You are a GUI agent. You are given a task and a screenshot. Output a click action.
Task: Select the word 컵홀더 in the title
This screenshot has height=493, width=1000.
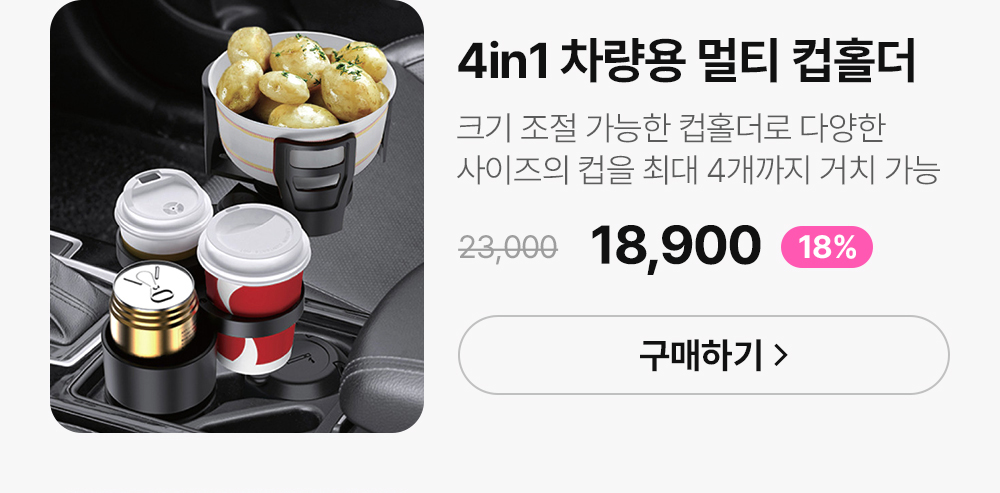(x=853, y=61)
